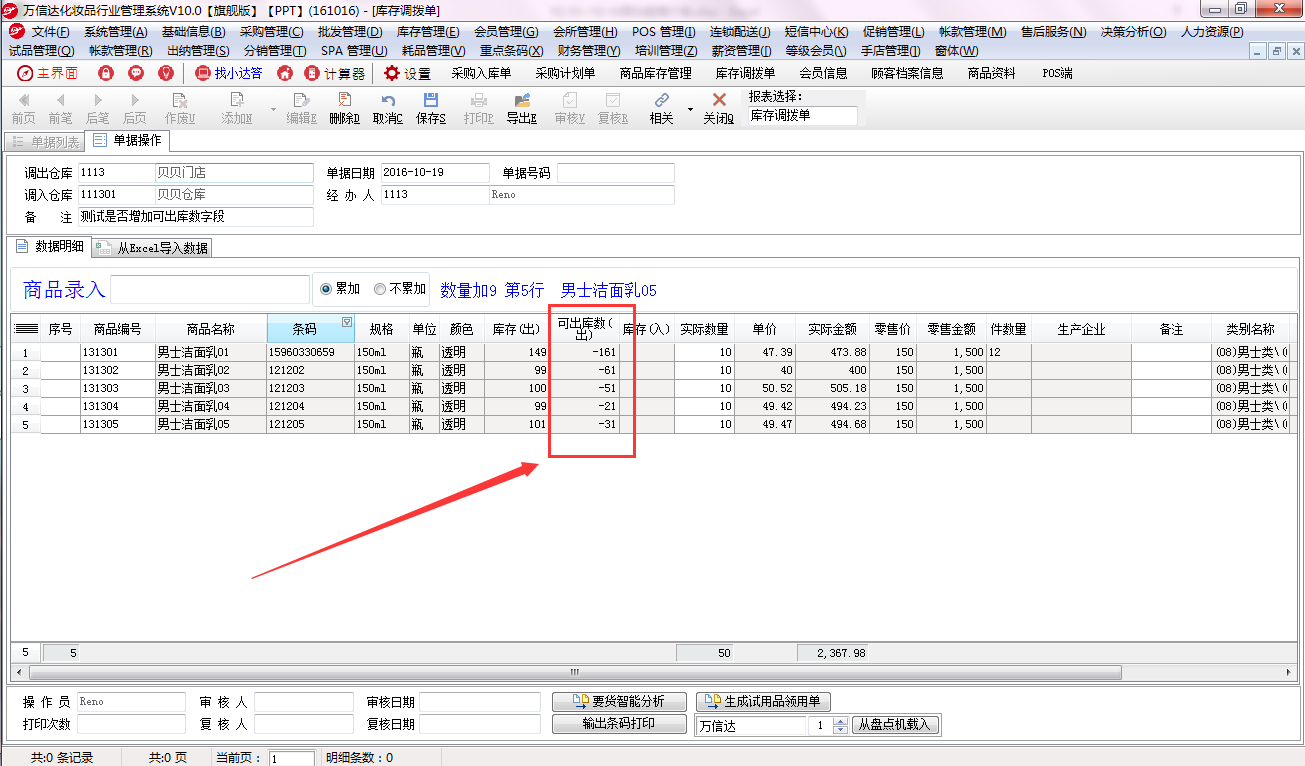
Task: Click the 当前页 page number field
Action: tap(292, 758)
